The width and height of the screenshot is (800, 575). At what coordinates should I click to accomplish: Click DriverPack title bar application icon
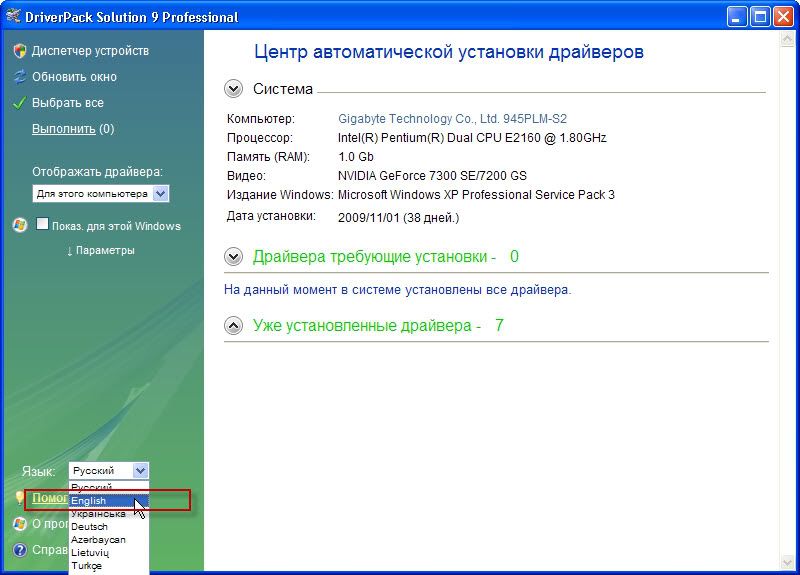tap(13, 16)
